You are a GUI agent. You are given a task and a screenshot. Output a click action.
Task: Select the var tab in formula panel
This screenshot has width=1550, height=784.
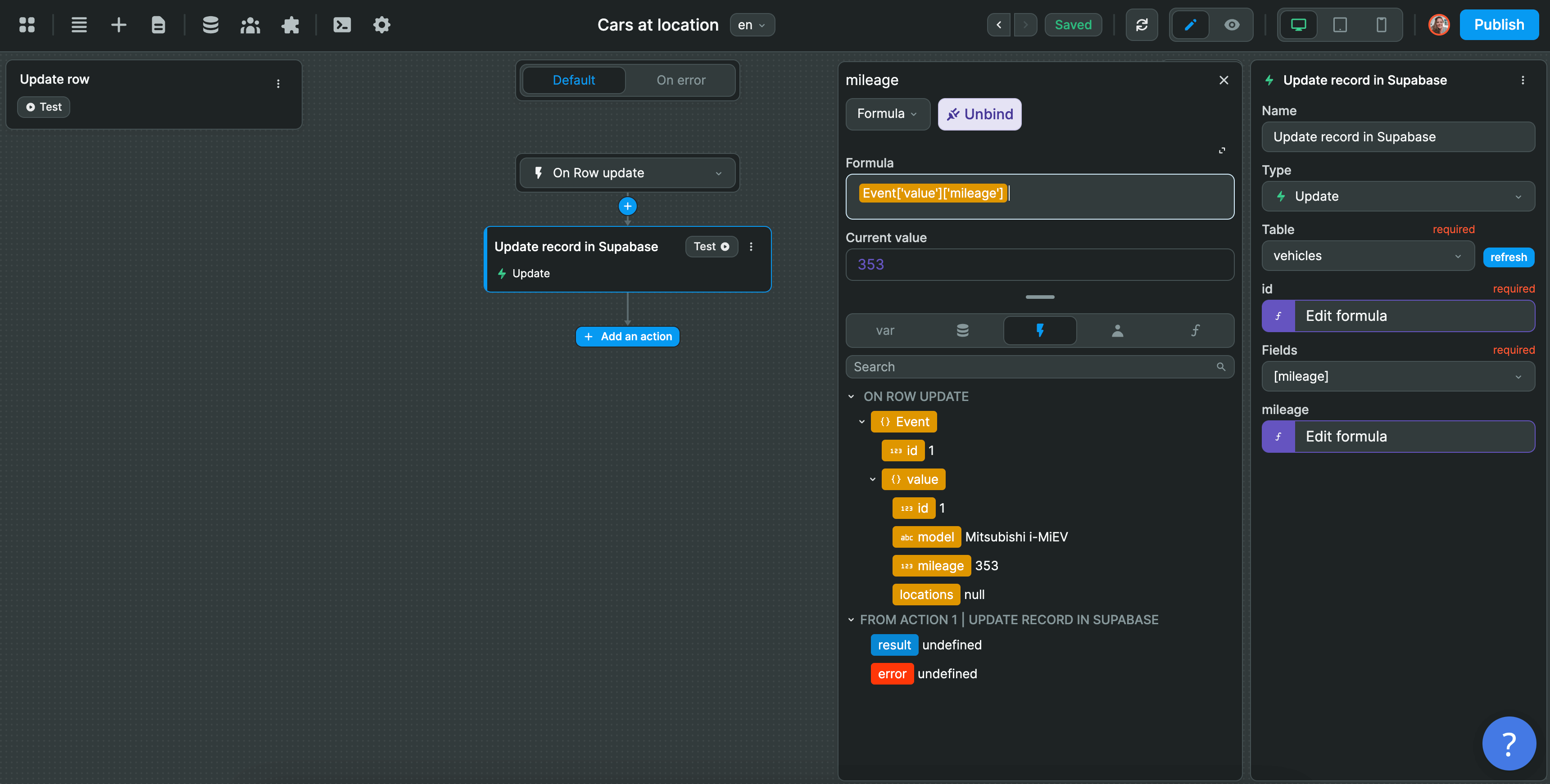coord(884,330)
